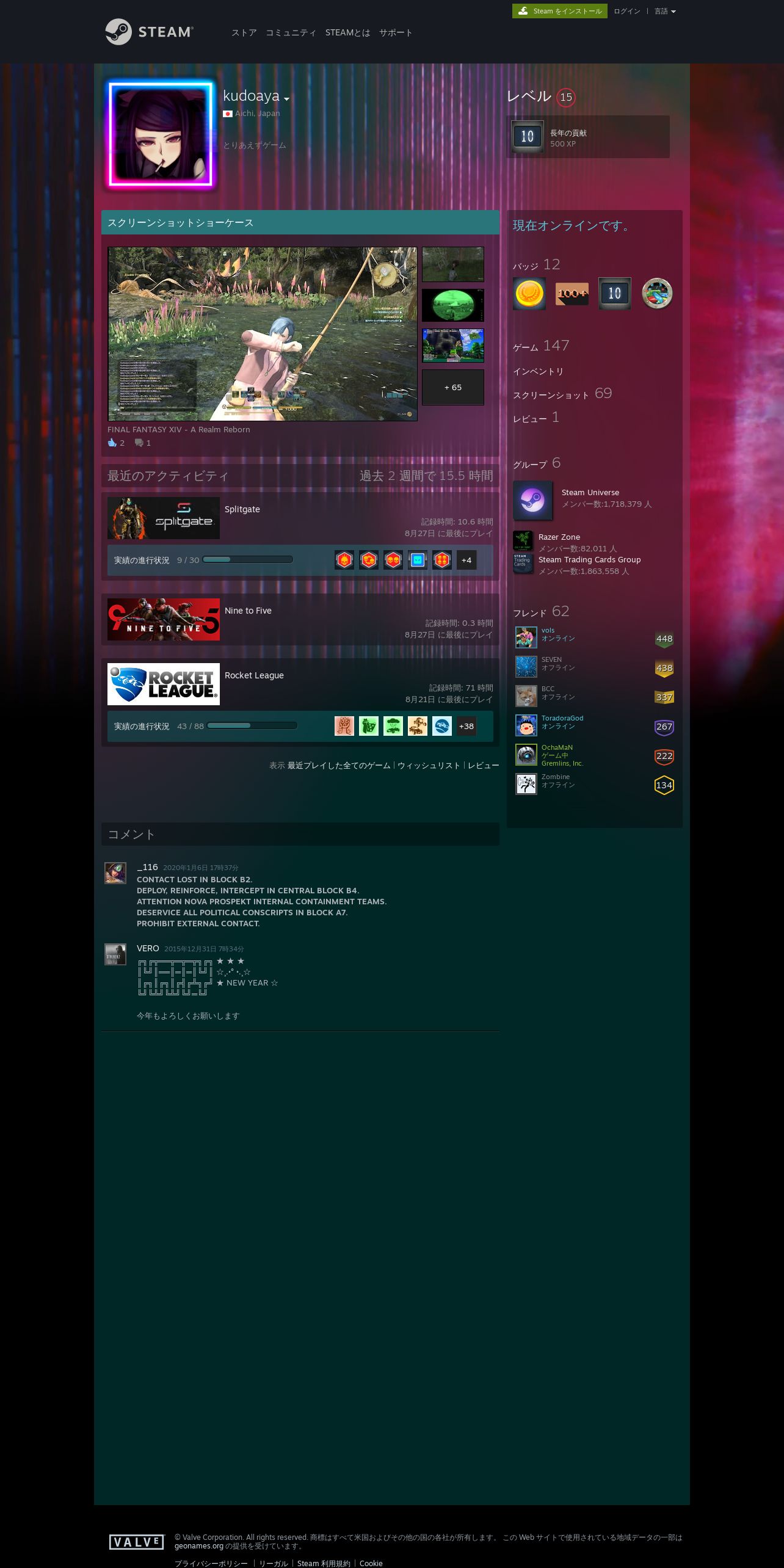Open the Steam Universe group icon

coord(532,501)
